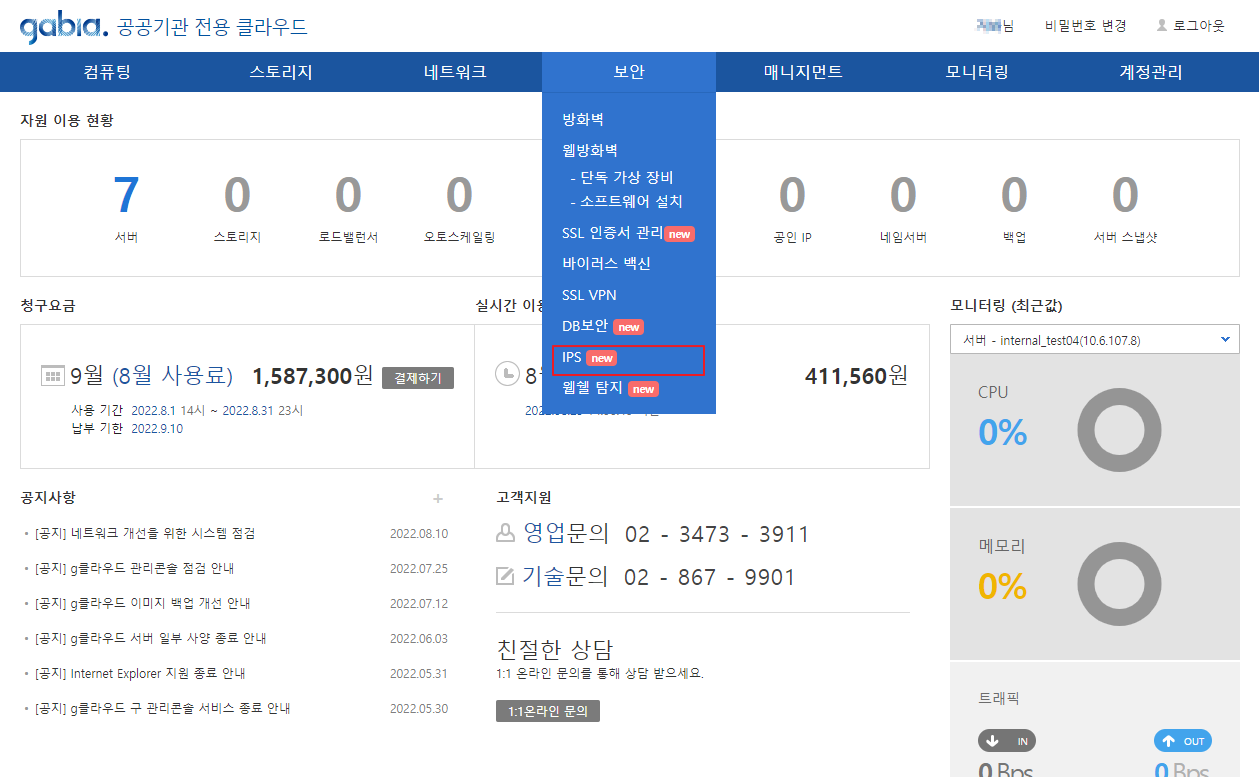Click the traffic IN down-arrow badge
This screenshot has width=1259, height=777.
pyautogui.click(x=1006, y=741)
